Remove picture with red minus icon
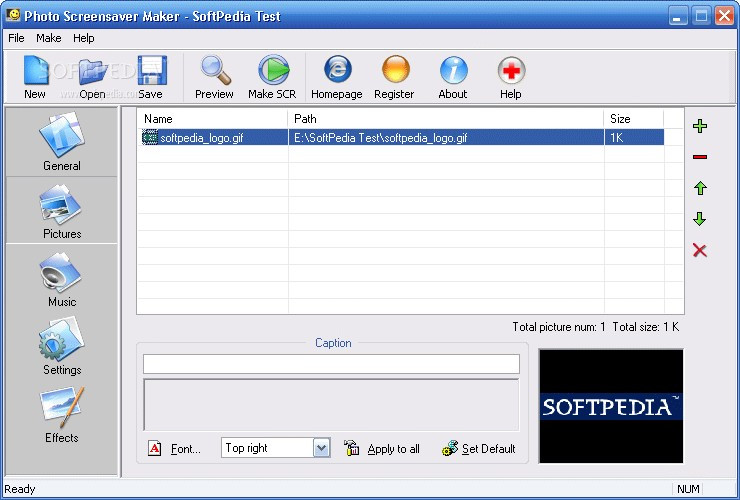740x500 pixels. tap(700, 157)
